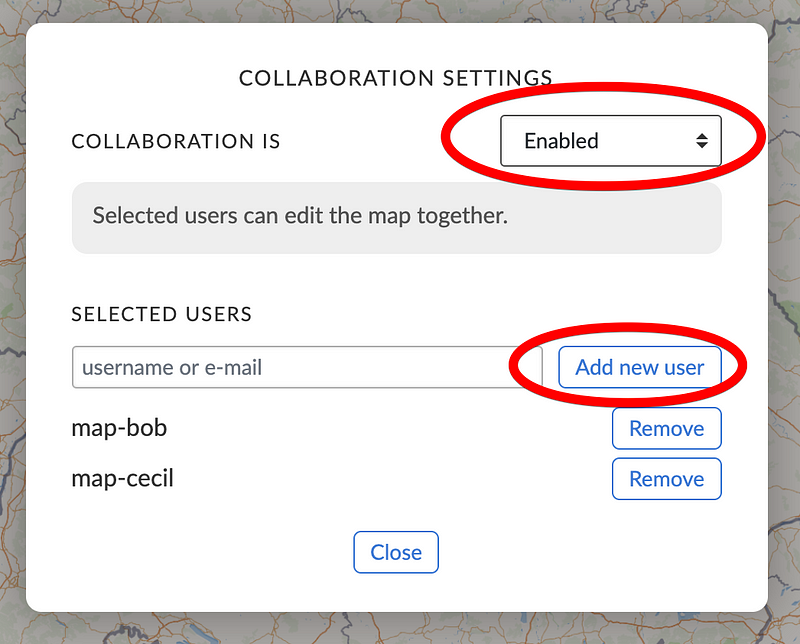This screenshot has height=644, width=800.
Task: Click the 'Remove' button beside map-cecil
Action: 666,479
